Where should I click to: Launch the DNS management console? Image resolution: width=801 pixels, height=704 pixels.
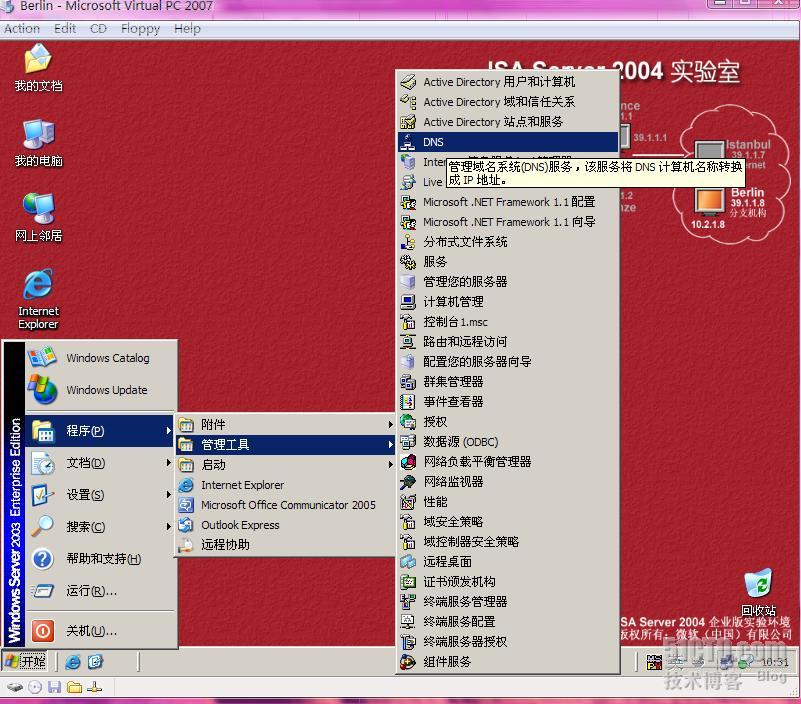508,142
